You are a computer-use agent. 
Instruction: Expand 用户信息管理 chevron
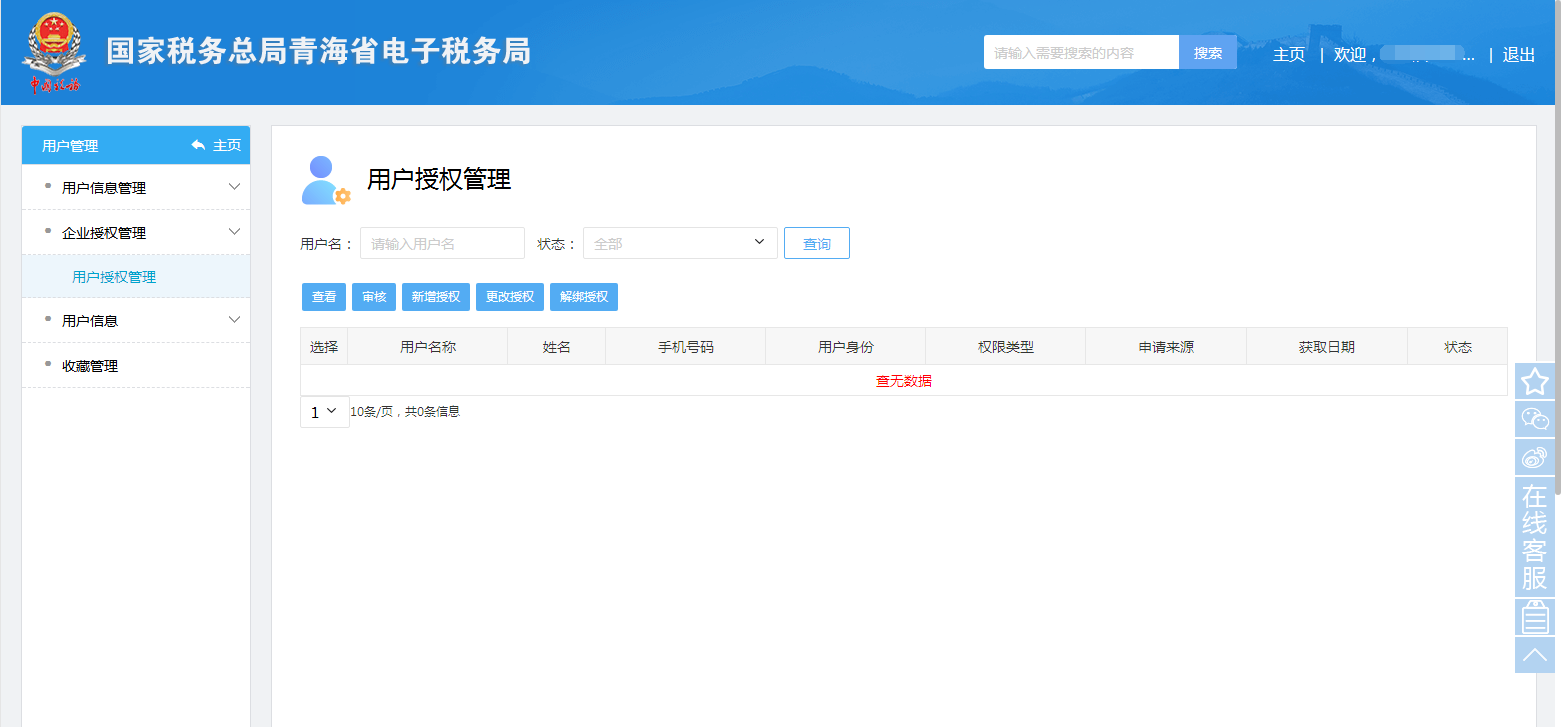tap(235, 187)
